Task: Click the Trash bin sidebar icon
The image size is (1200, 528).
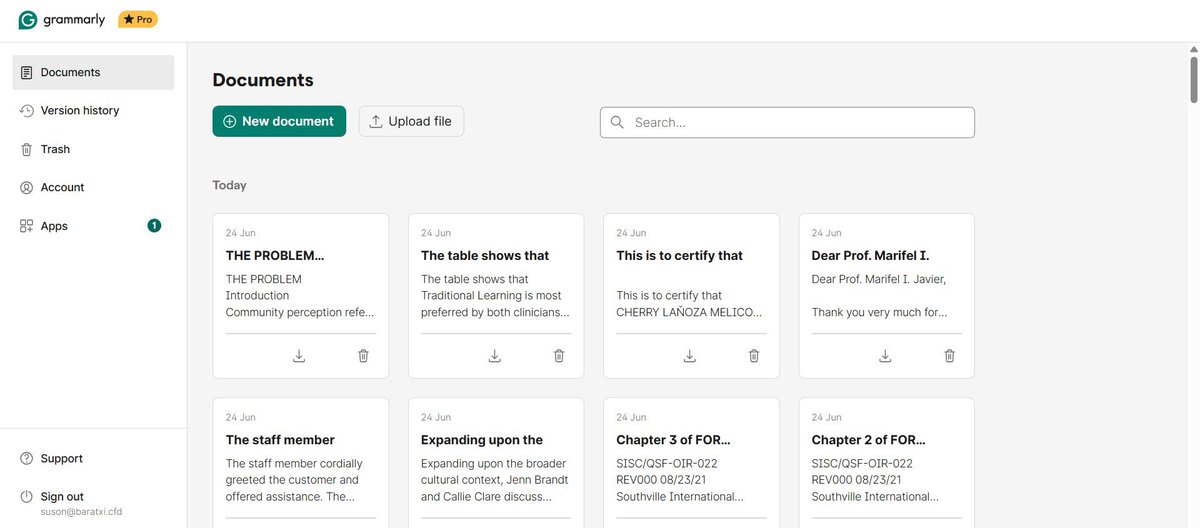Action: coord(26,149)
